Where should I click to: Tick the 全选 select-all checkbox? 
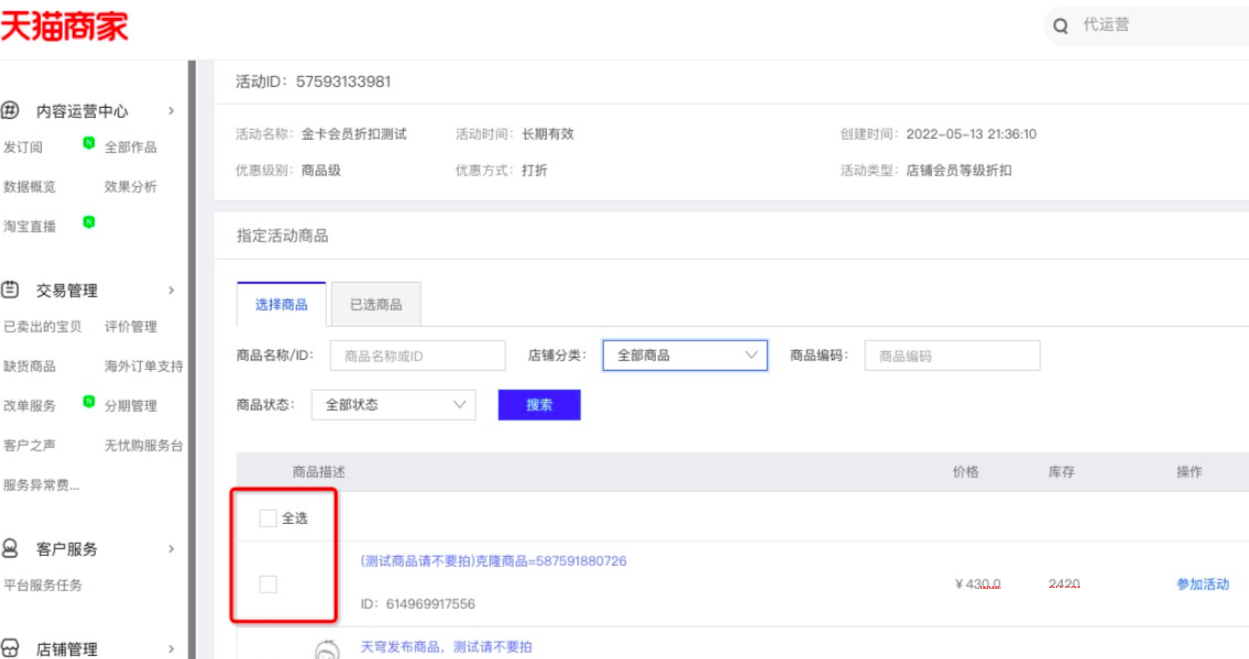click(x=268, y=518)
